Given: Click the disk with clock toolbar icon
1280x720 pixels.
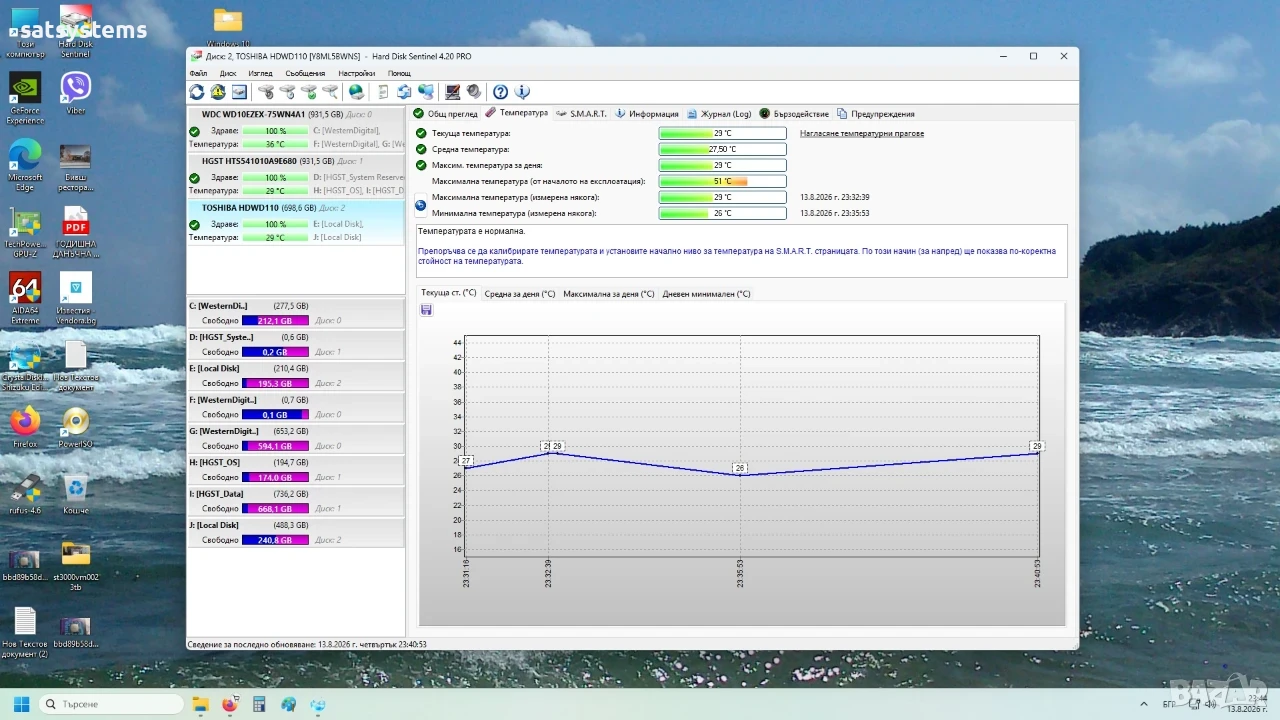Looking at the screenshot, I should (x=287, y=92).
